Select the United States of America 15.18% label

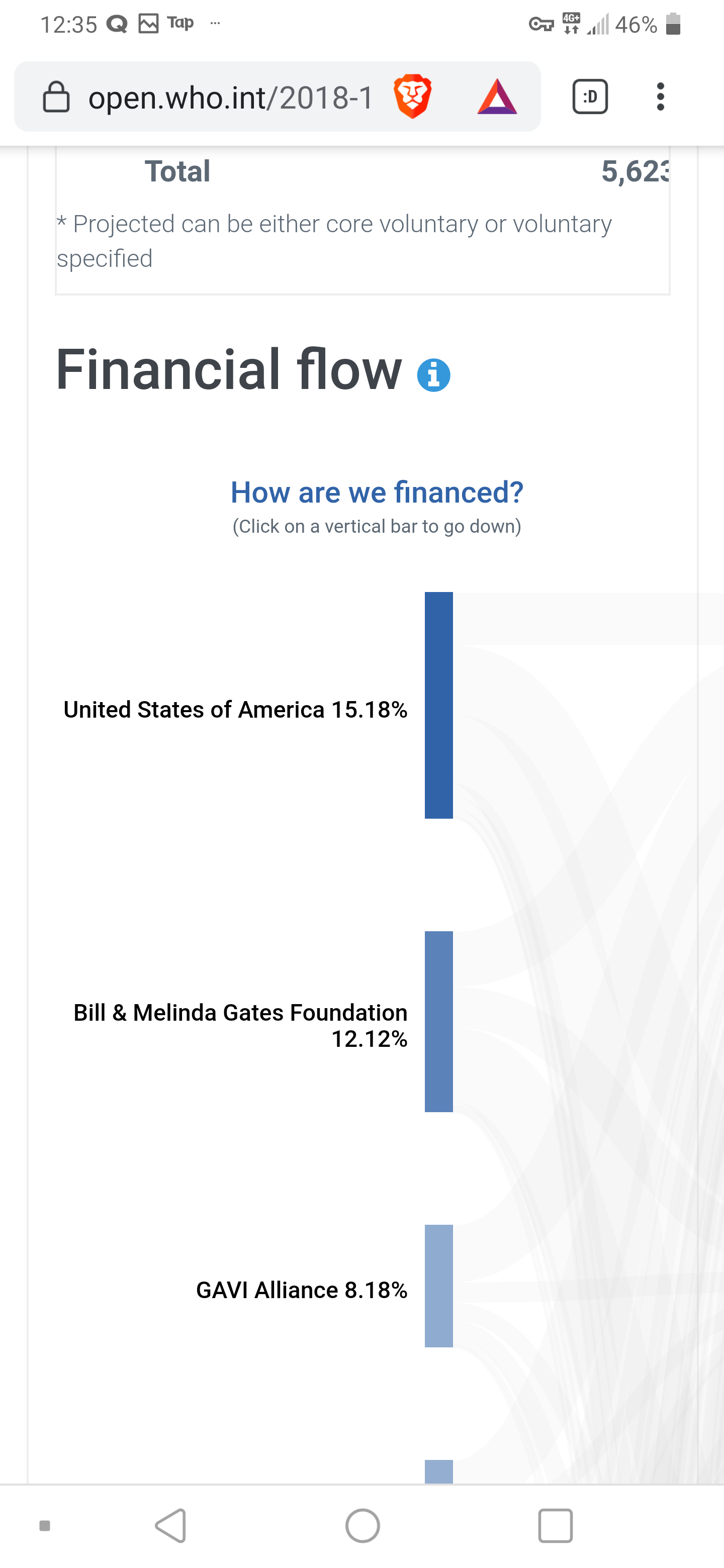(236, 710)
